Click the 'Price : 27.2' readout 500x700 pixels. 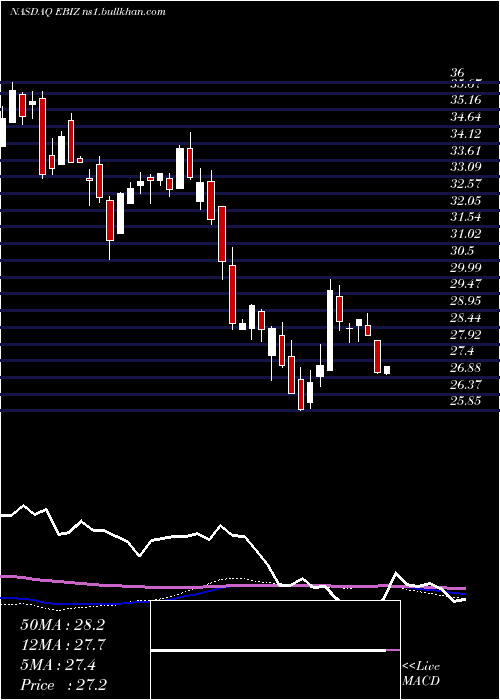tap(63, 685)
